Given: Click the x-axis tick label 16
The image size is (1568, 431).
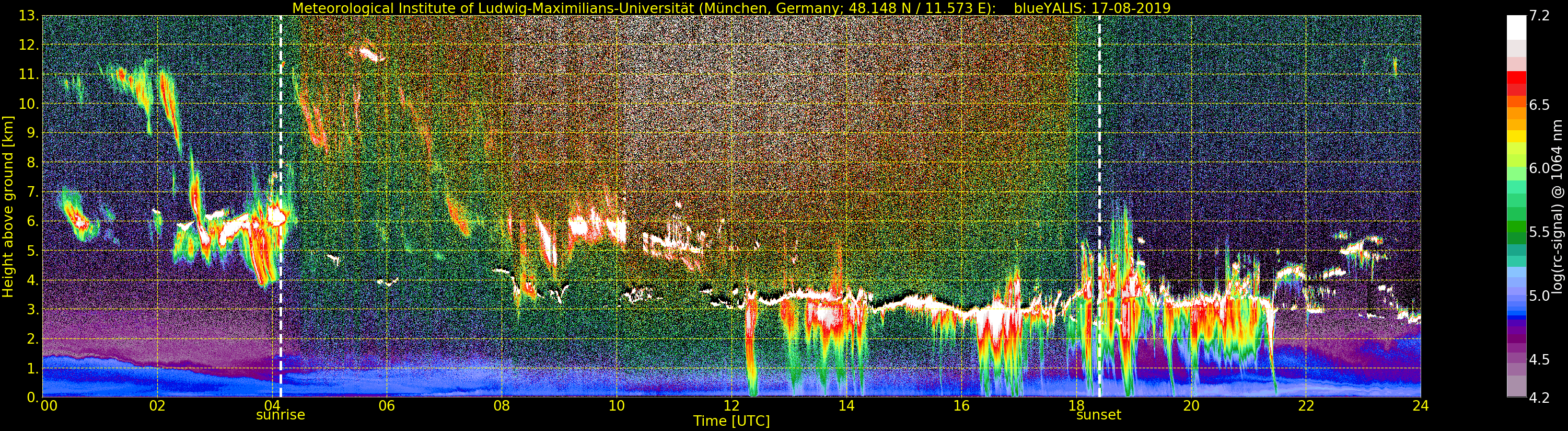Looking at the screenshot, I should (961, 405).
